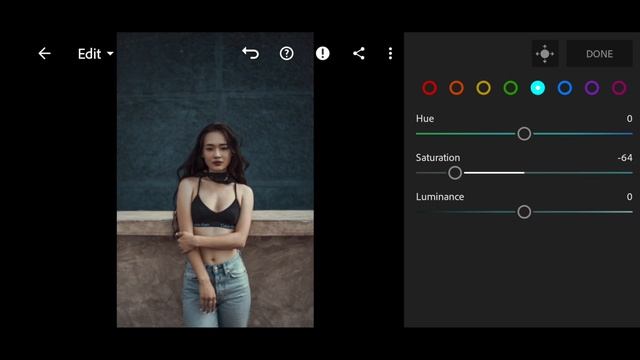Open the Edit mode dropdown

point(96,53)
